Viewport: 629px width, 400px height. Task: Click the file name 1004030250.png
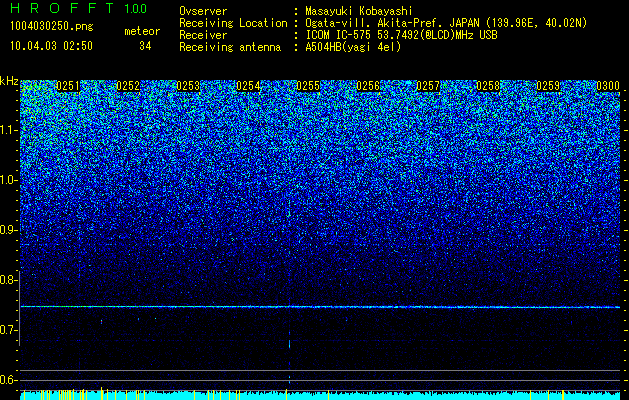pyautogui.click(x=51, y=27)
